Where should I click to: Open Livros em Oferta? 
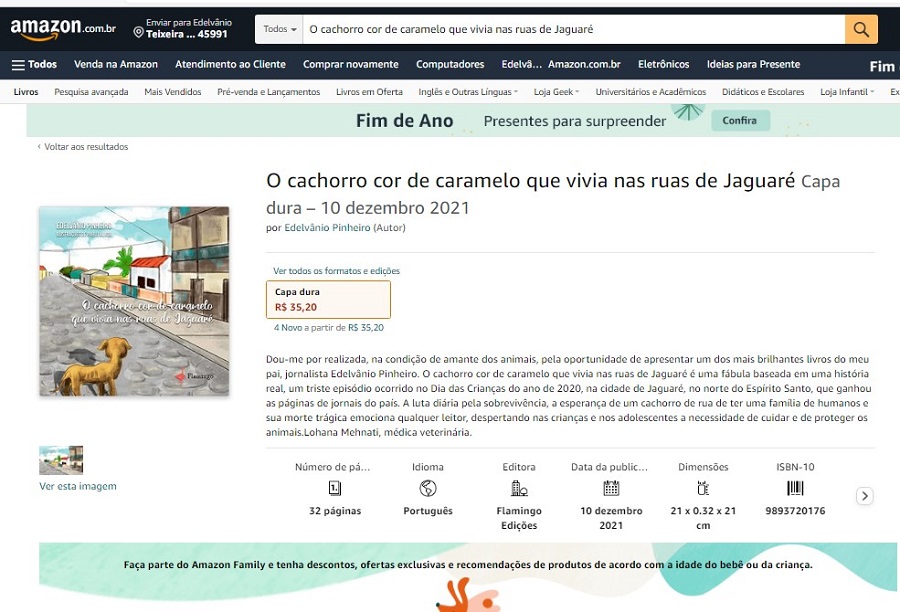(369, 92)
